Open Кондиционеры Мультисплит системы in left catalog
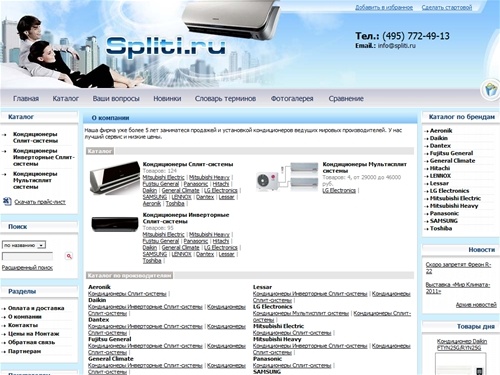The image size is (500, 375). (35, 180)
